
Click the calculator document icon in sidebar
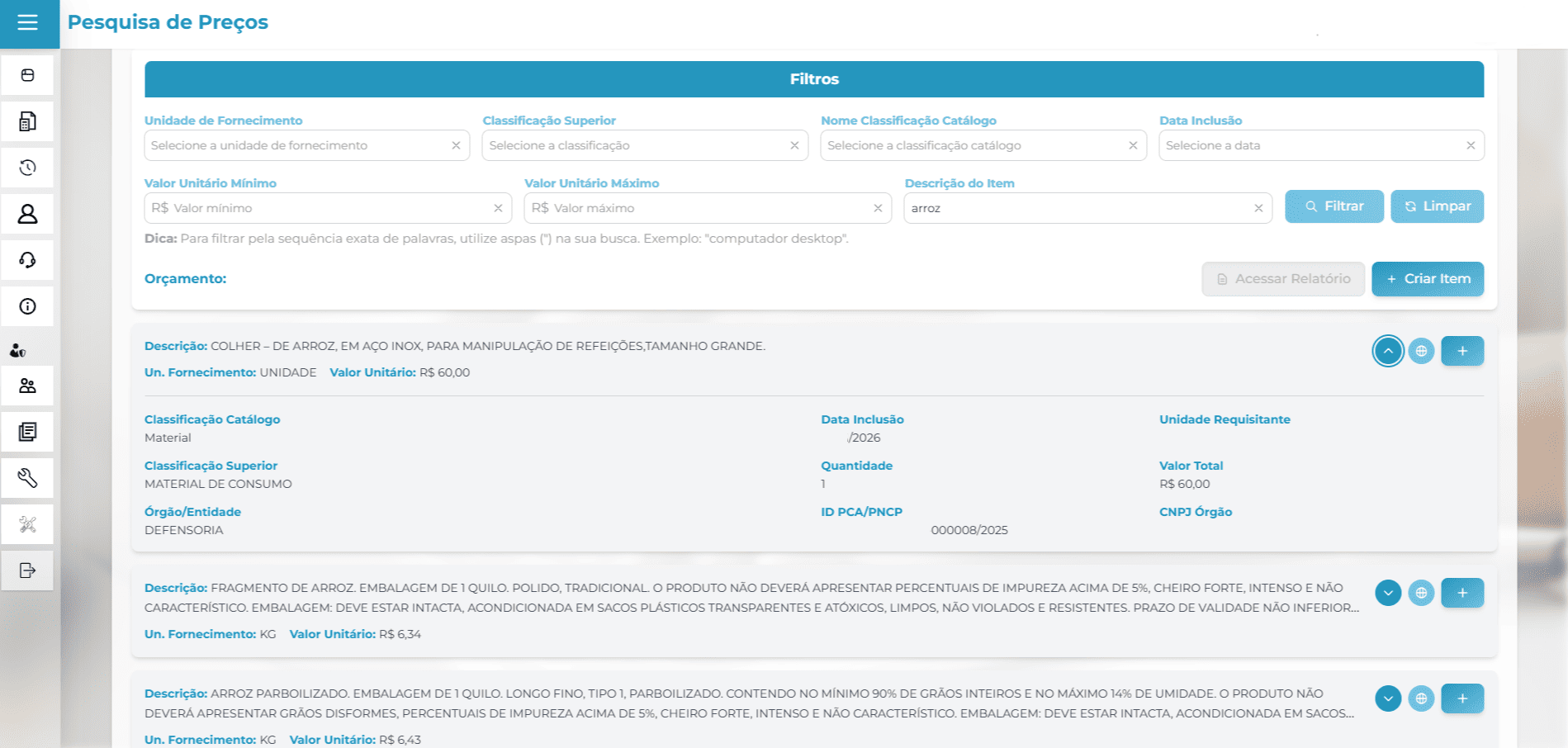27,121
